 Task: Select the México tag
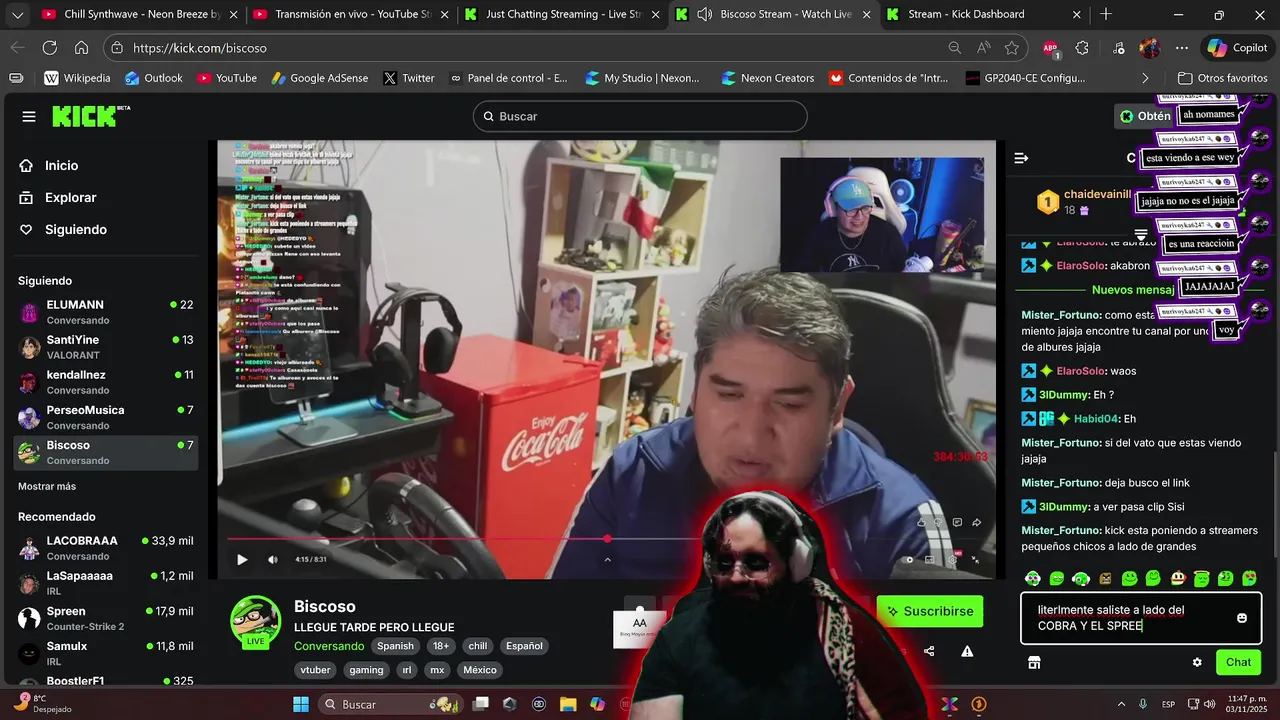[x=480, y=670]
